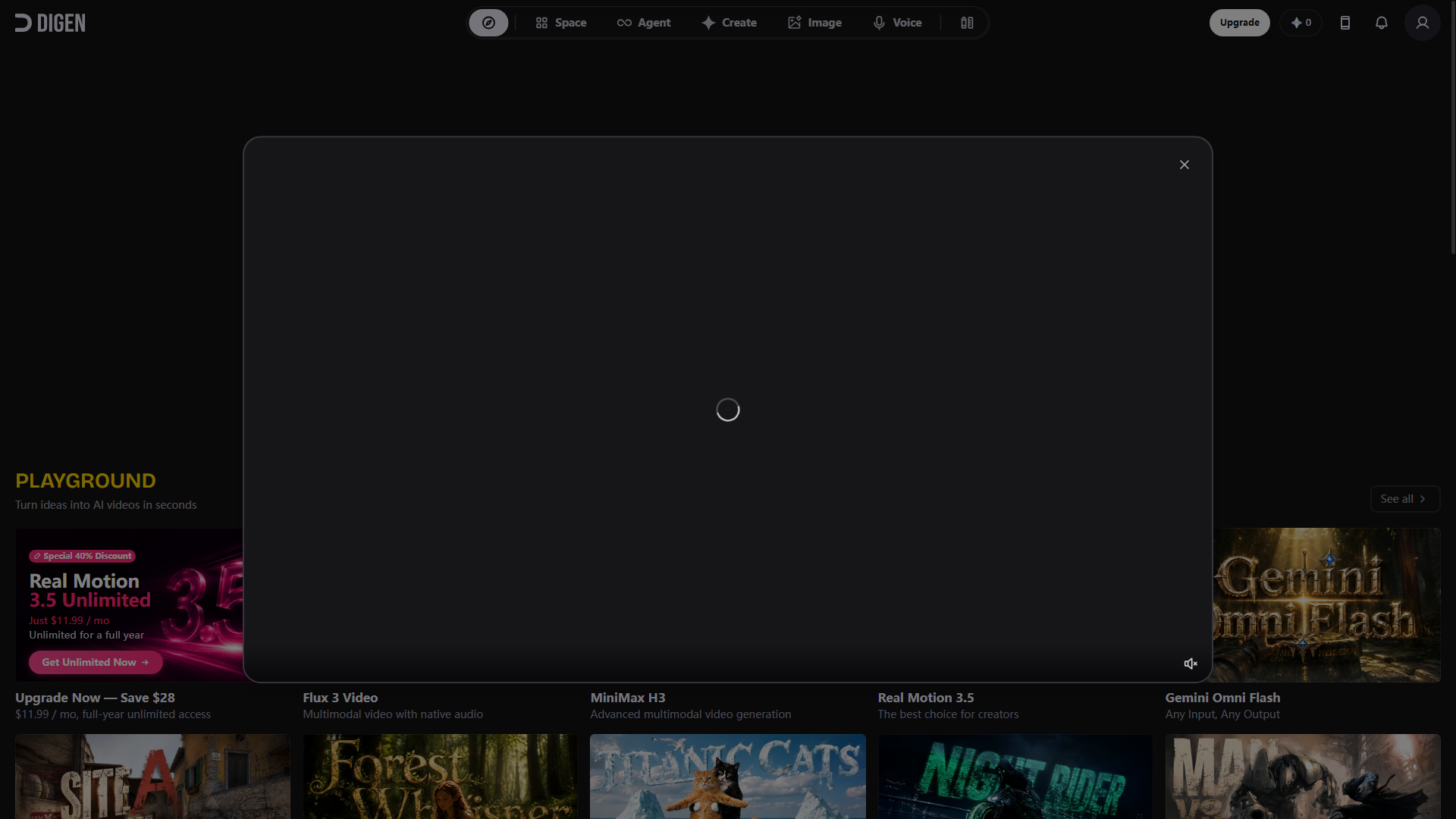The image size is (1456, 819).
Task: Open the credits balance indicator
Action: coord(1301,23)
